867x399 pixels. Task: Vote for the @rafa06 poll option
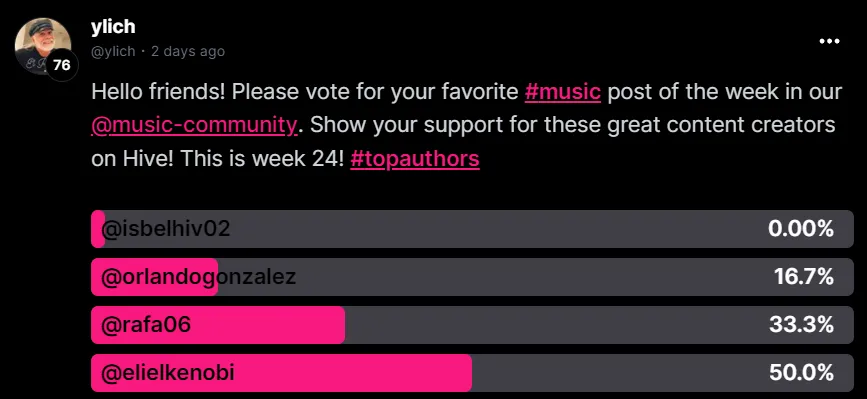[x=472, y=325]
